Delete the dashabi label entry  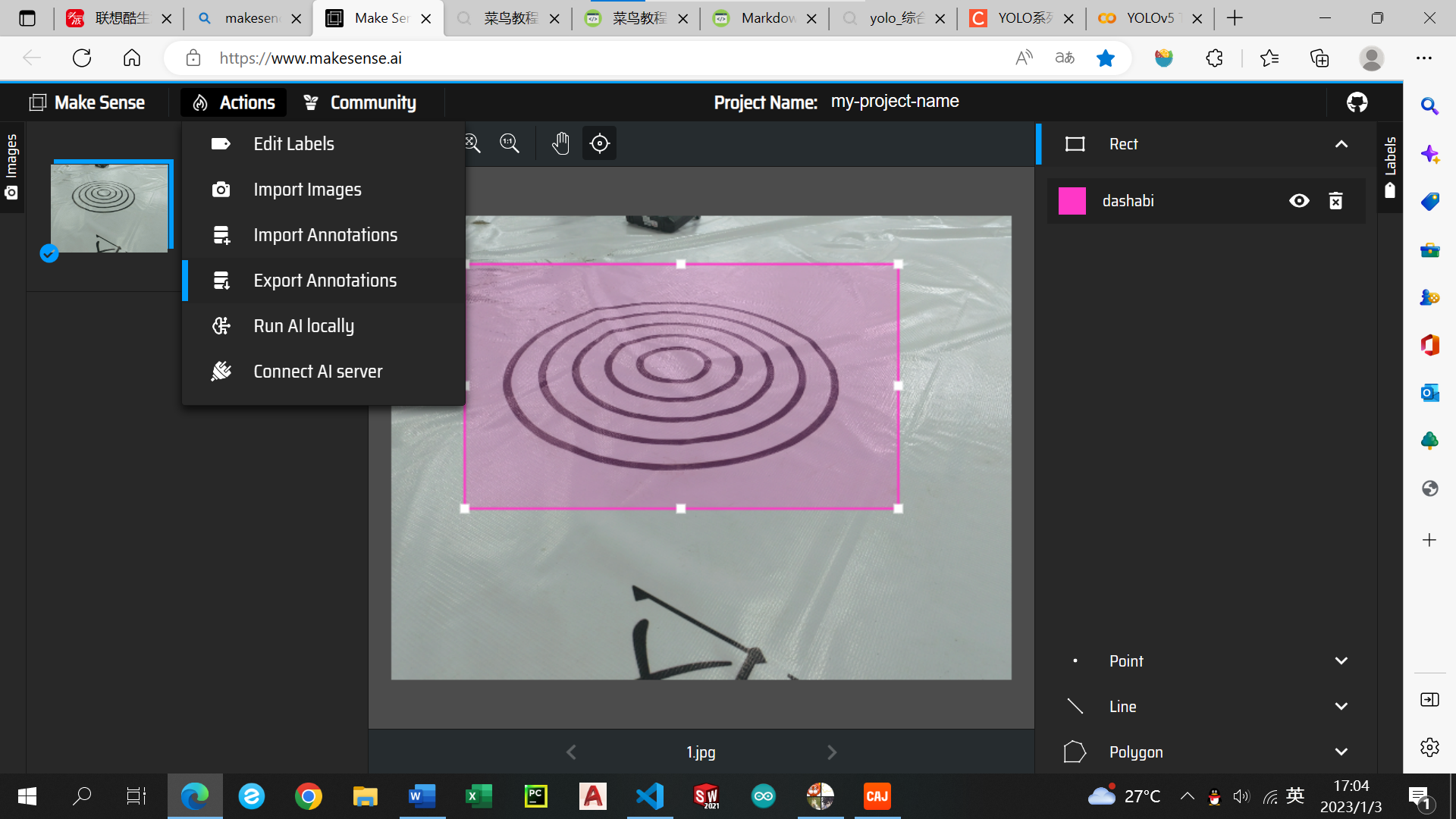(x=1335, y=201)
